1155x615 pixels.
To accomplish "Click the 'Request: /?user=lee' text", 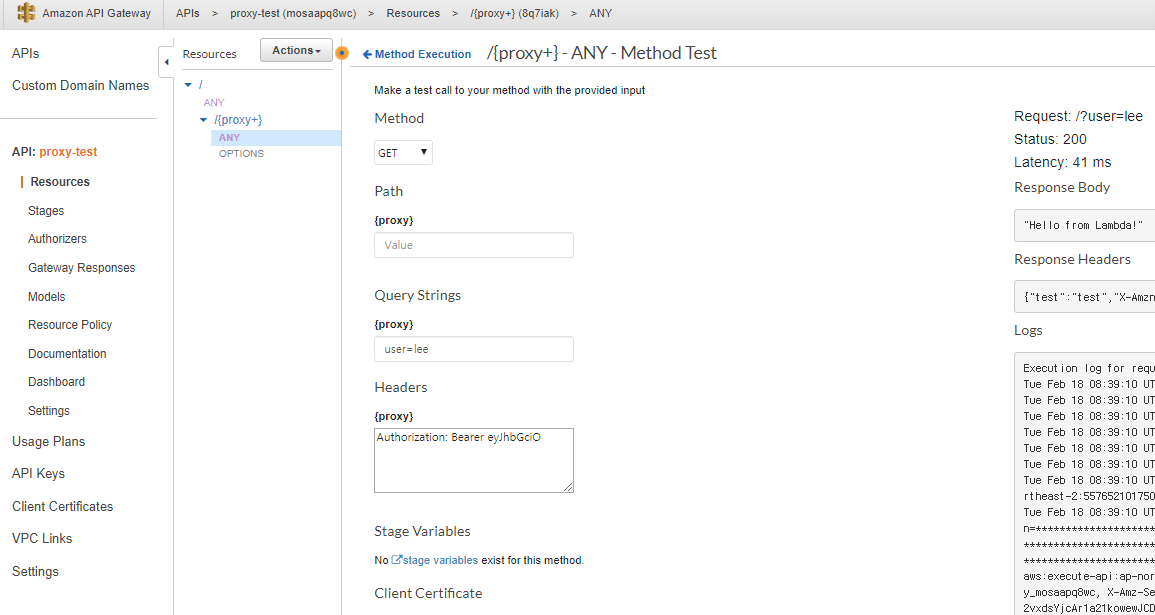I will [x=1078, y=116].
